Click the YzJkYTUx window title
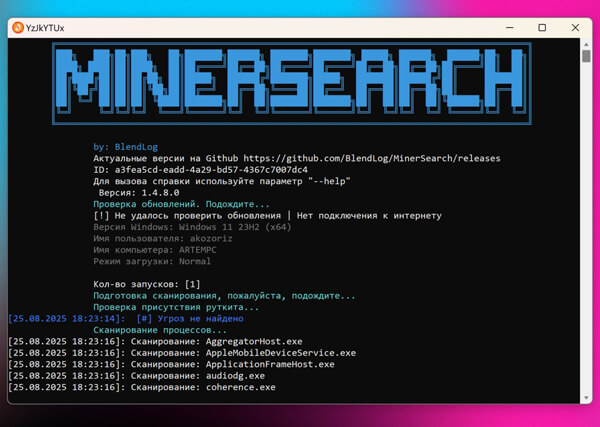The width and height of the screenshot is (600, 427). point(45,28)
